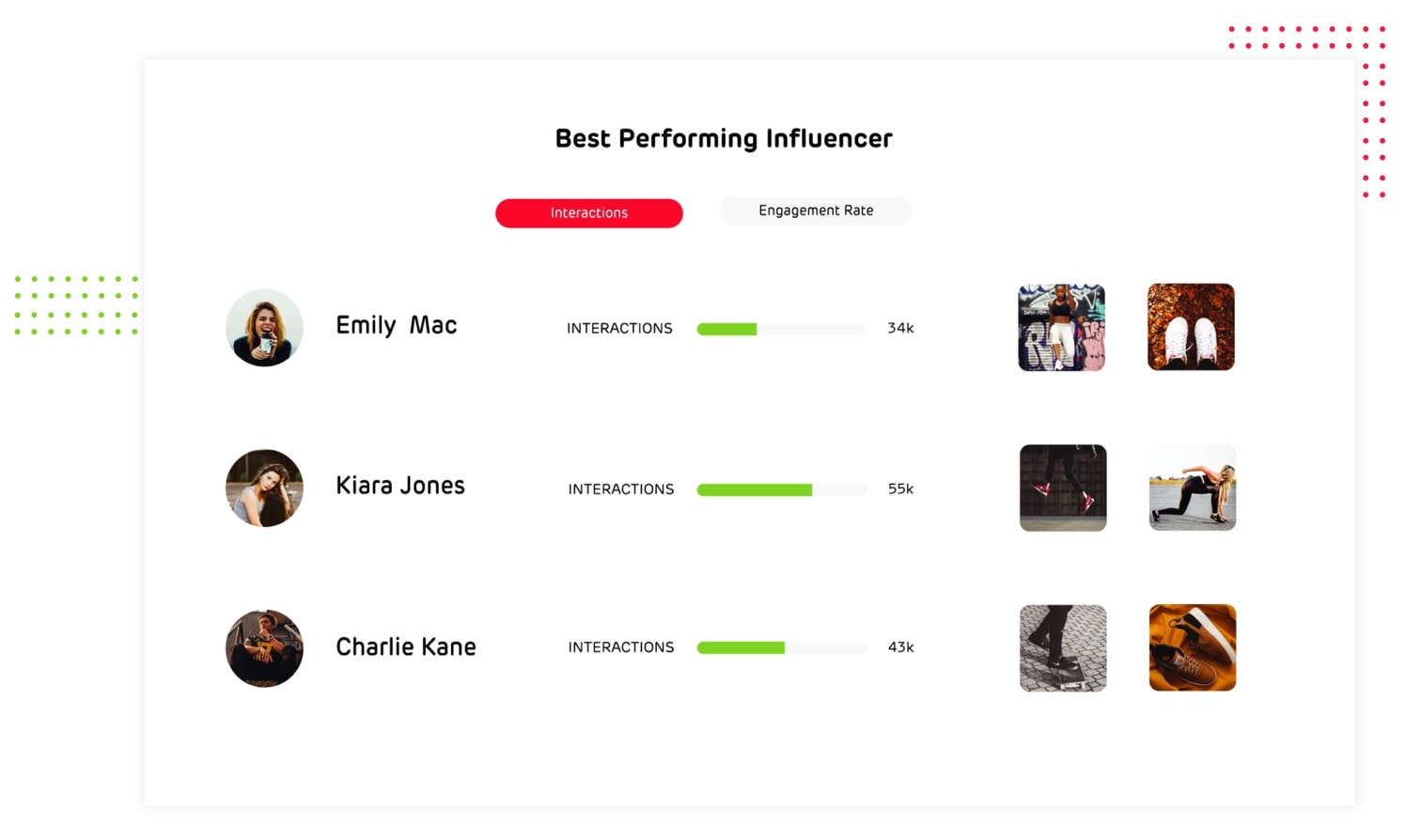
Task: Click Kiara Jones's interactions progress bar
Action: tap(780, 490)
